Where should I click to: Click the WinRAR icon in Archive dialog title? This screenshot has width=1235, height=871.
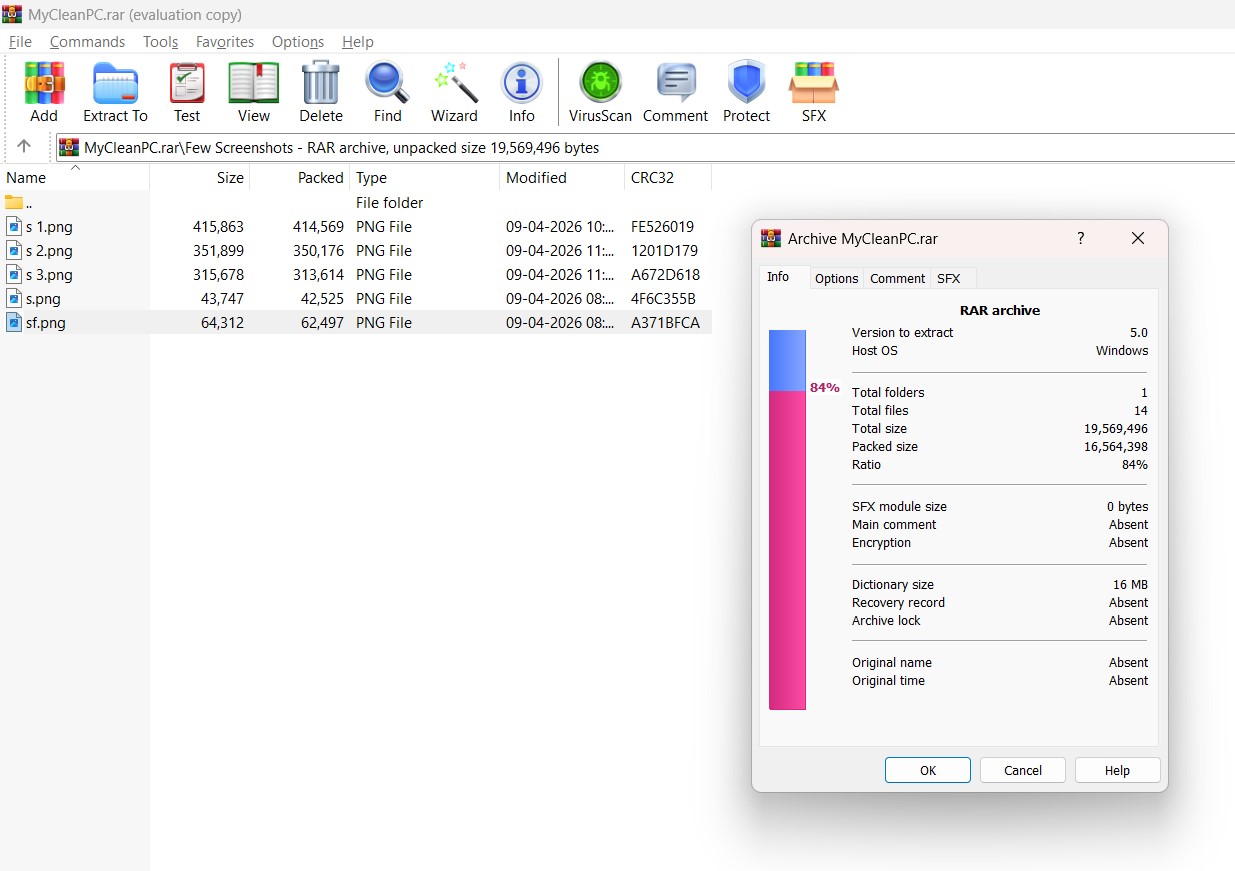pyautogui.click(x=771, y=238)
